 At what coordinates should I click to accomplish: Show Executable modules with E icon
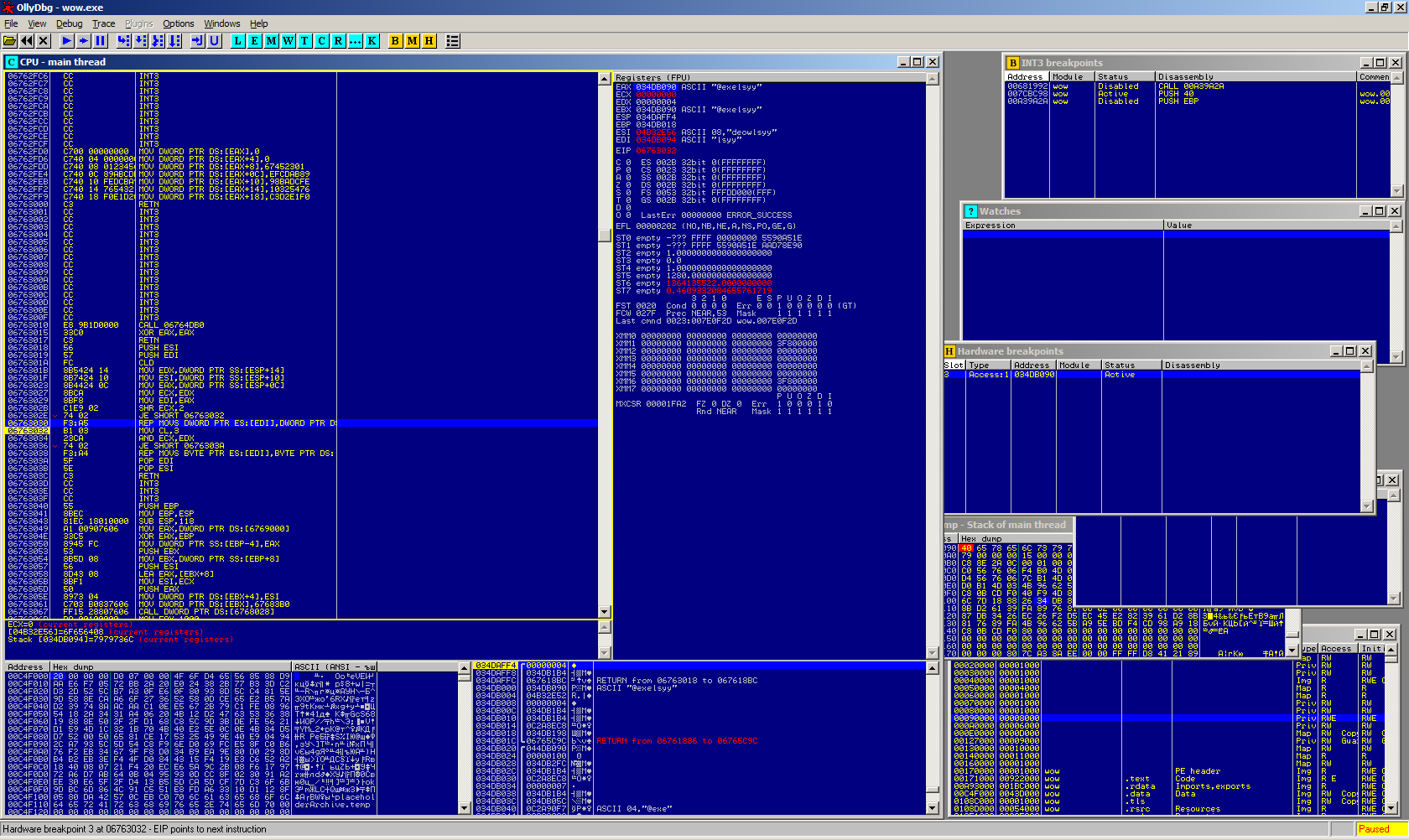click(255, 41)
